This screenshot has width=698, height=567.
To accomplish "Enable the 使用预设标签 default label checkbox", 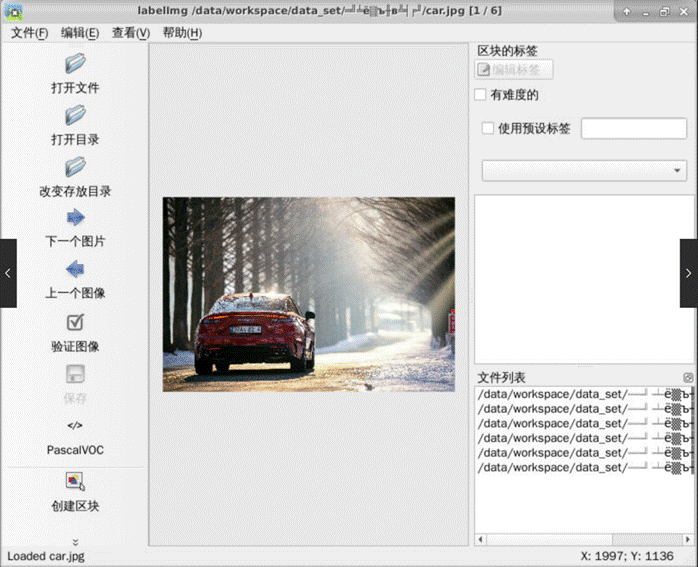I will click(x=488, y=128).
